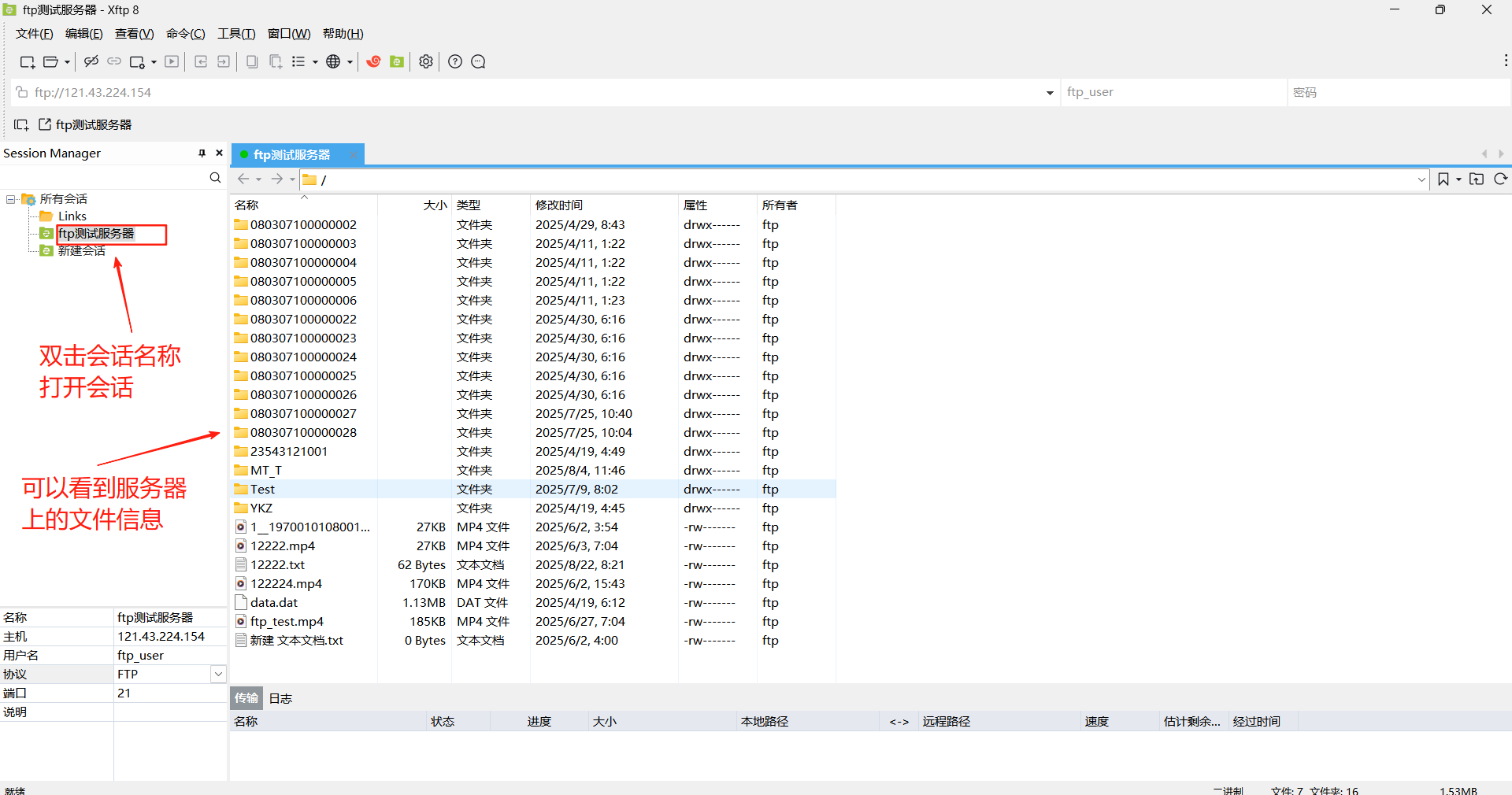1512x795 pixels.
Task: Click the play-in-box toolbar icon
Action: (x=172, y=61)
